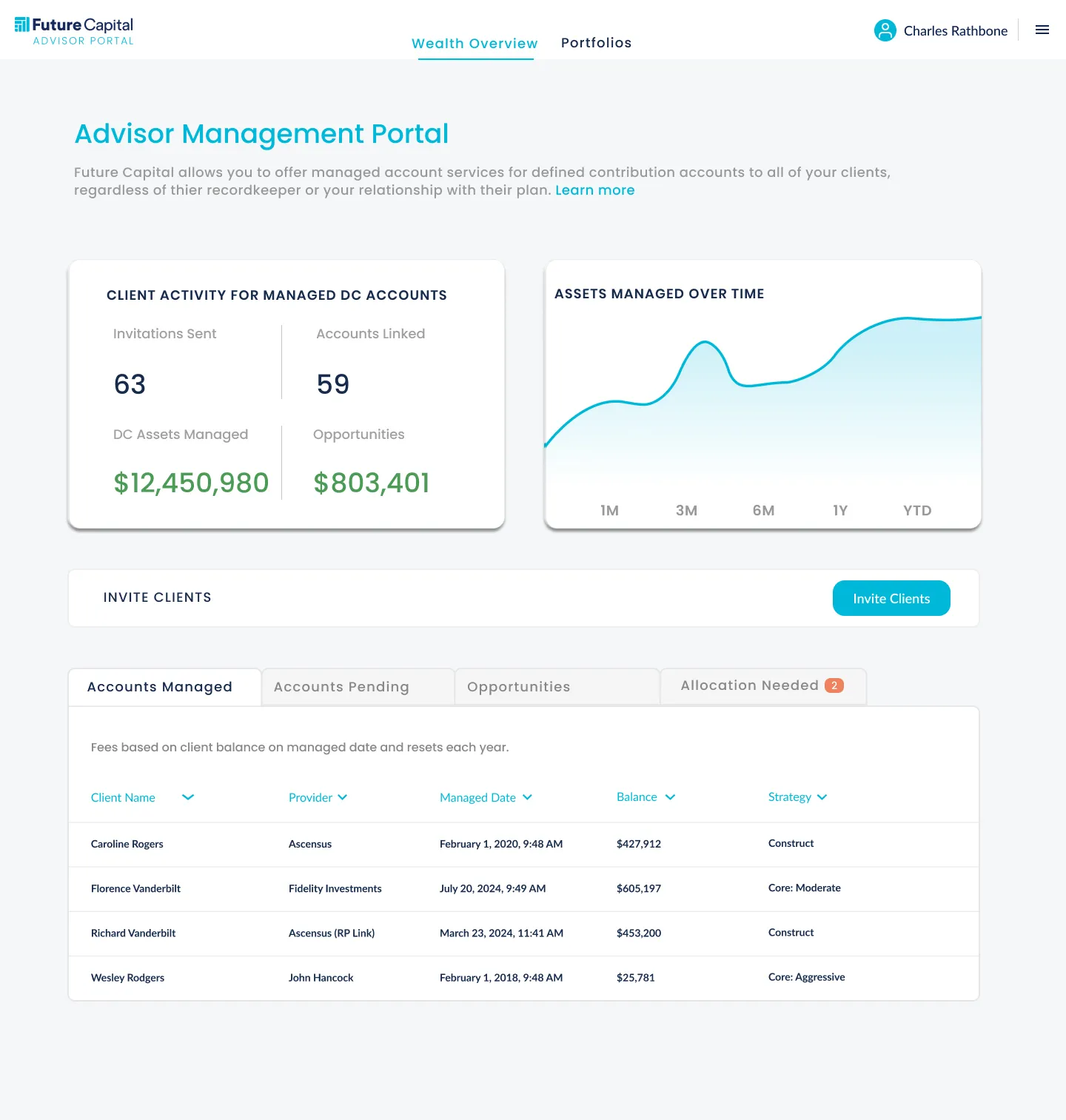1066x1120 pixels.
Task: Click the $605,197 balance cell
Action: pyautogui.click(x=639, y=888)
